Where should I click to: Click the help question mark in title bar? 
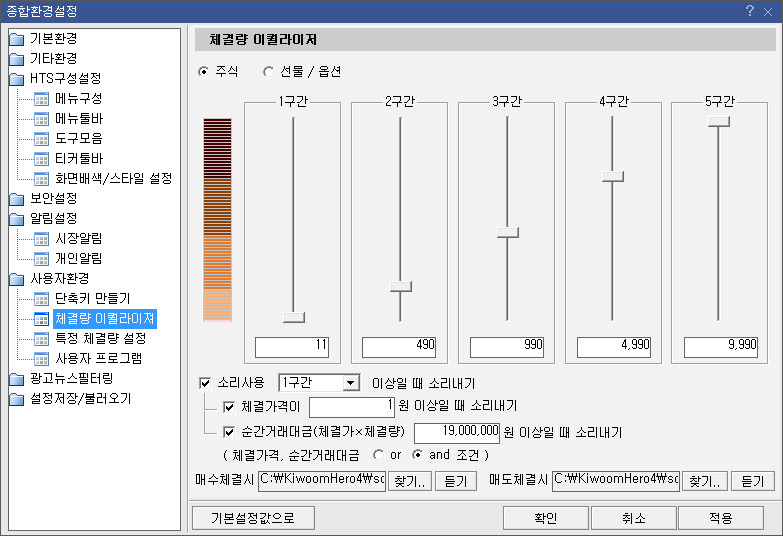coord(750,11)
